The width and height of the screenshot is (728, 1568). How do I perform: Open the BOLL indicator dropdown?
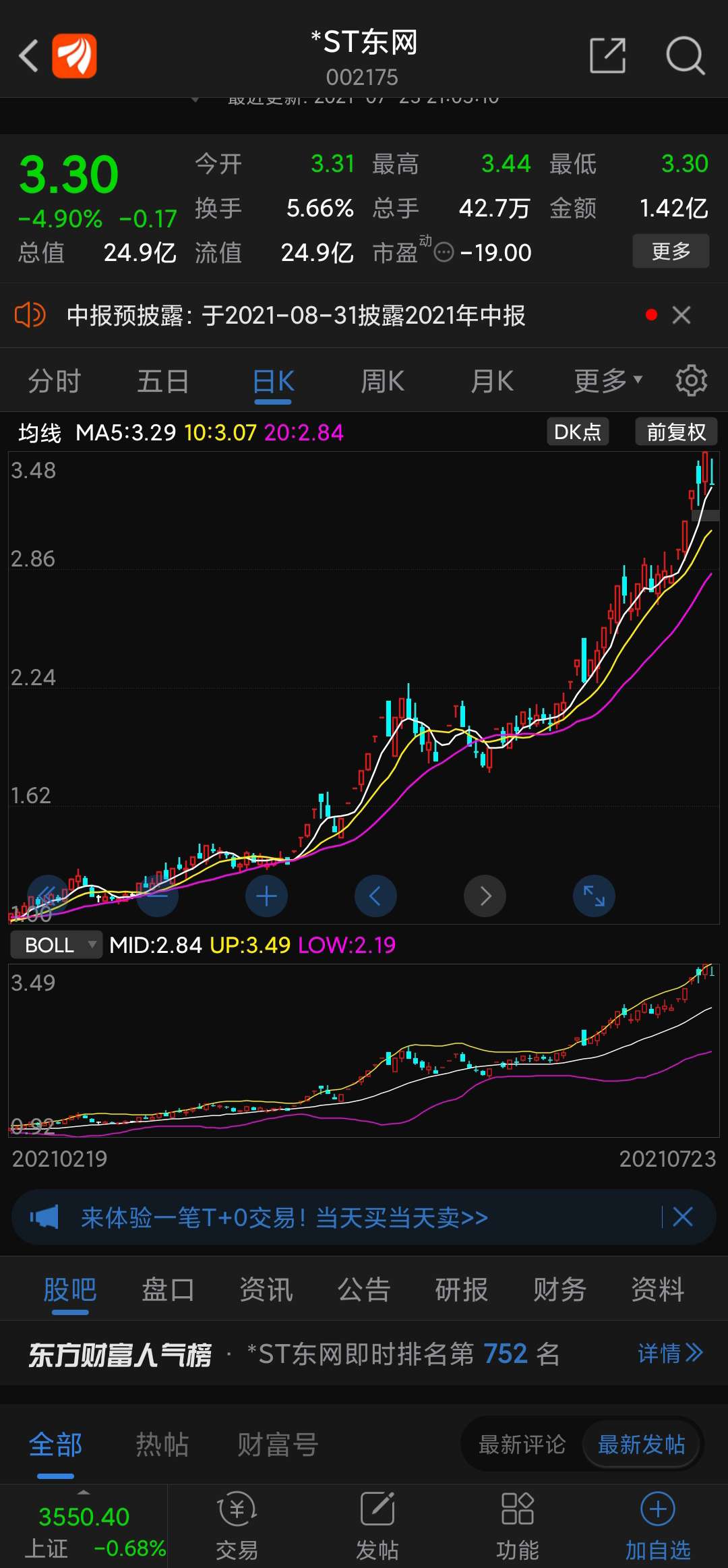tap(57, 945)
